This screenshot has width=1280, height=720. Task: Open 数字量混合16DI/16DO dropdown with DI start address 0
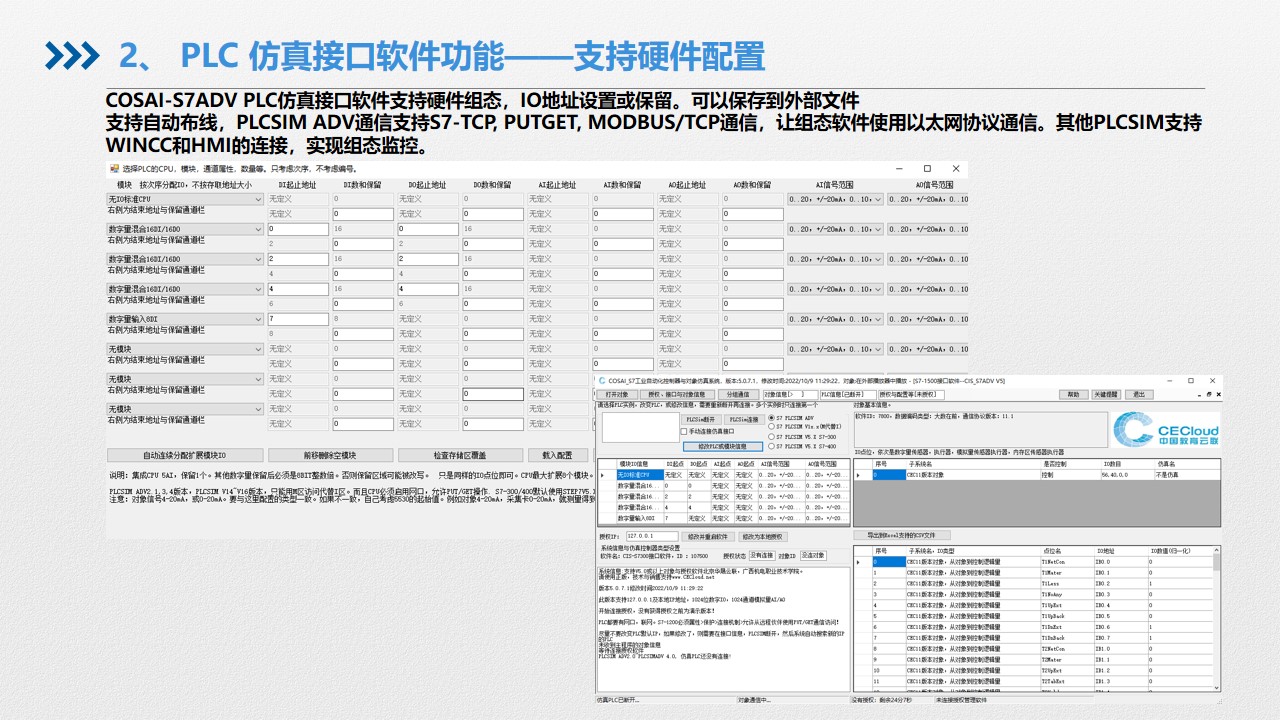185,229
